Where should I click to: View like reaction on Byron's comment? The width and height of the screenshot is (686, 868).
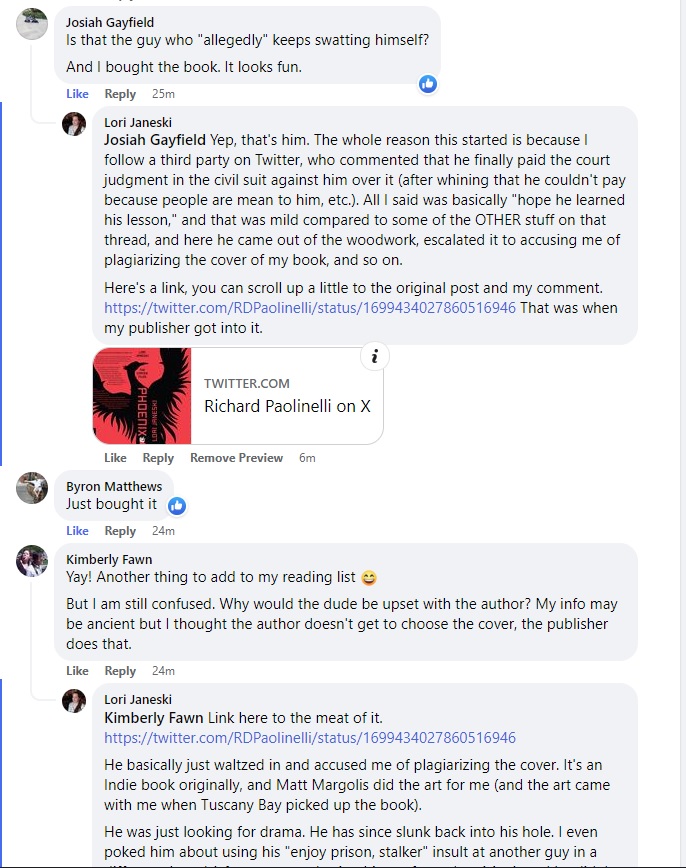pos(177,506)
